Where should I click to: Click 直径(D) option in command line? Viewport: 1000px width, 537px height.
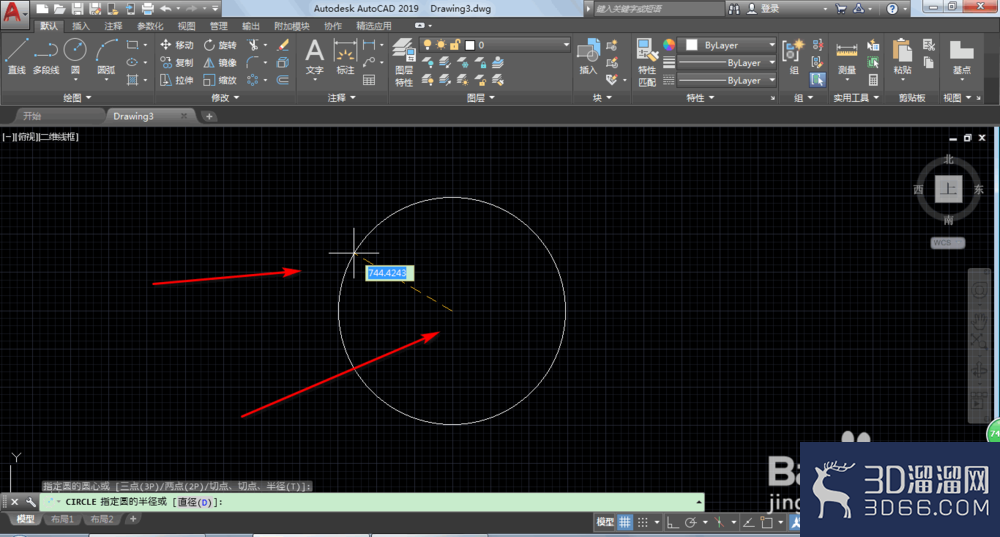[x=195, y=502]
